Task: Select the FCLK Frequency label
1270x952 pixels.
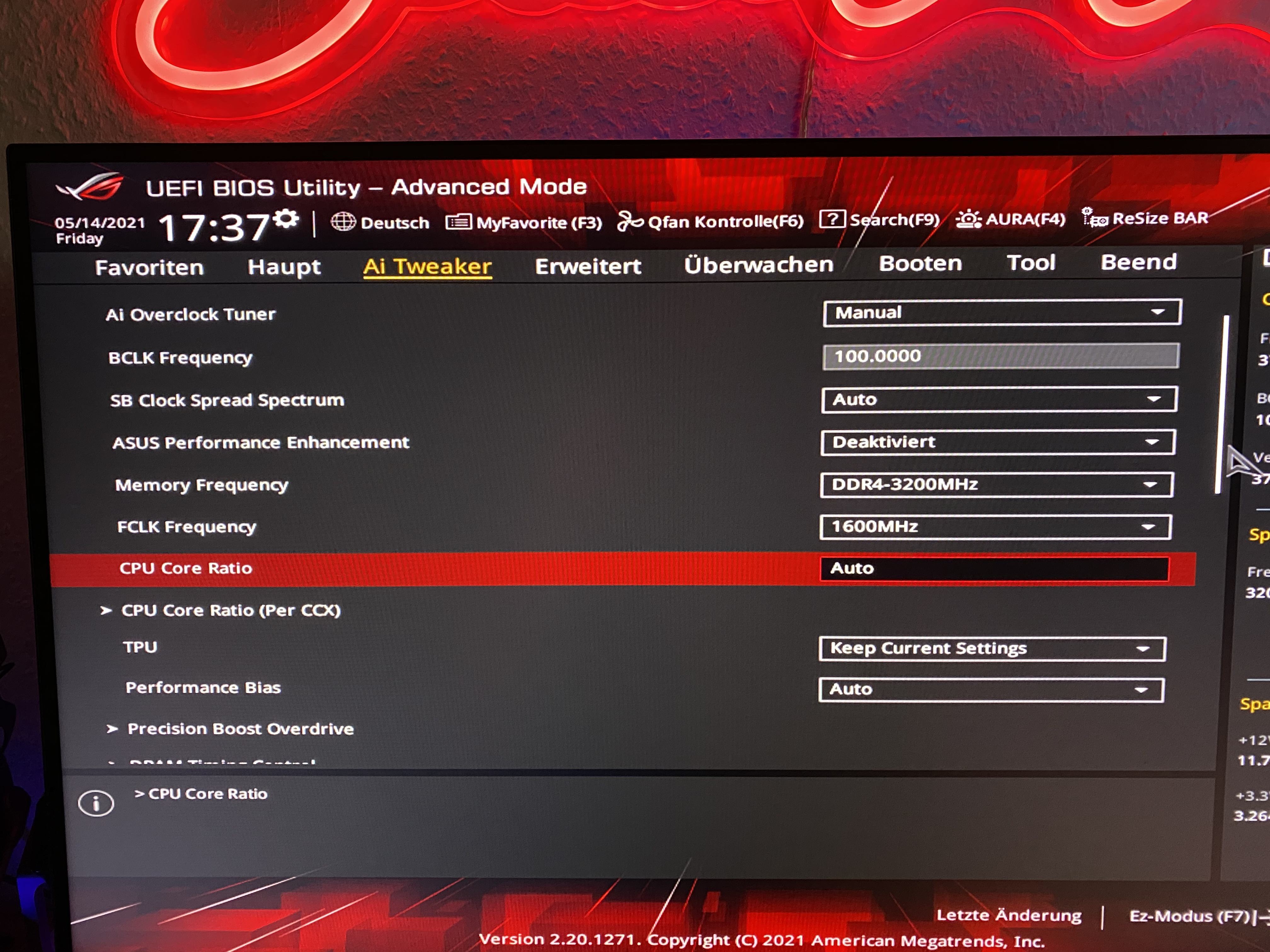Action: pyautogui.click(x=186, y=527)
